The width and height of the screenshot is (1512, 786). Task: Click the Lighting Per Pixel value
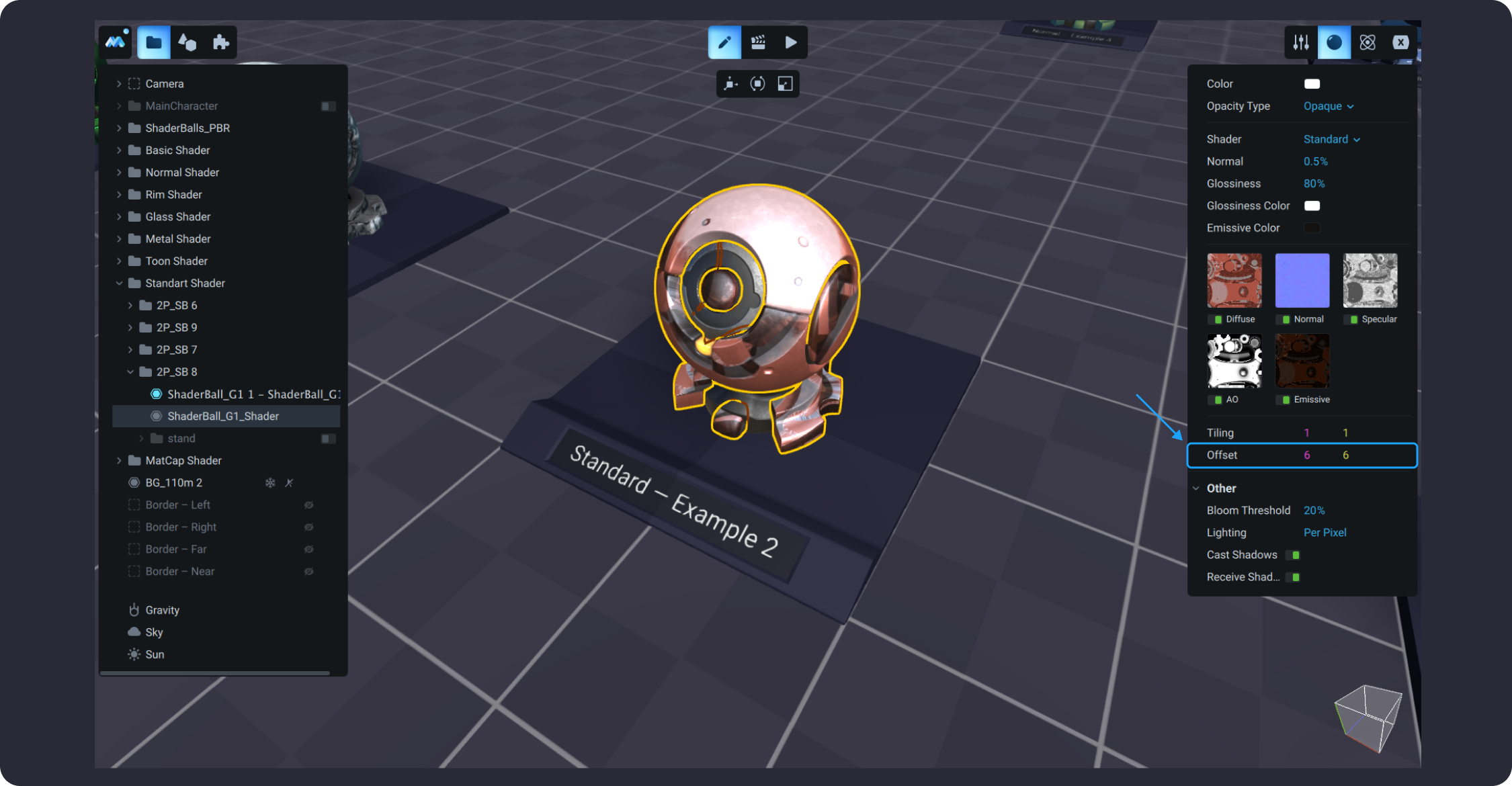1325,533
